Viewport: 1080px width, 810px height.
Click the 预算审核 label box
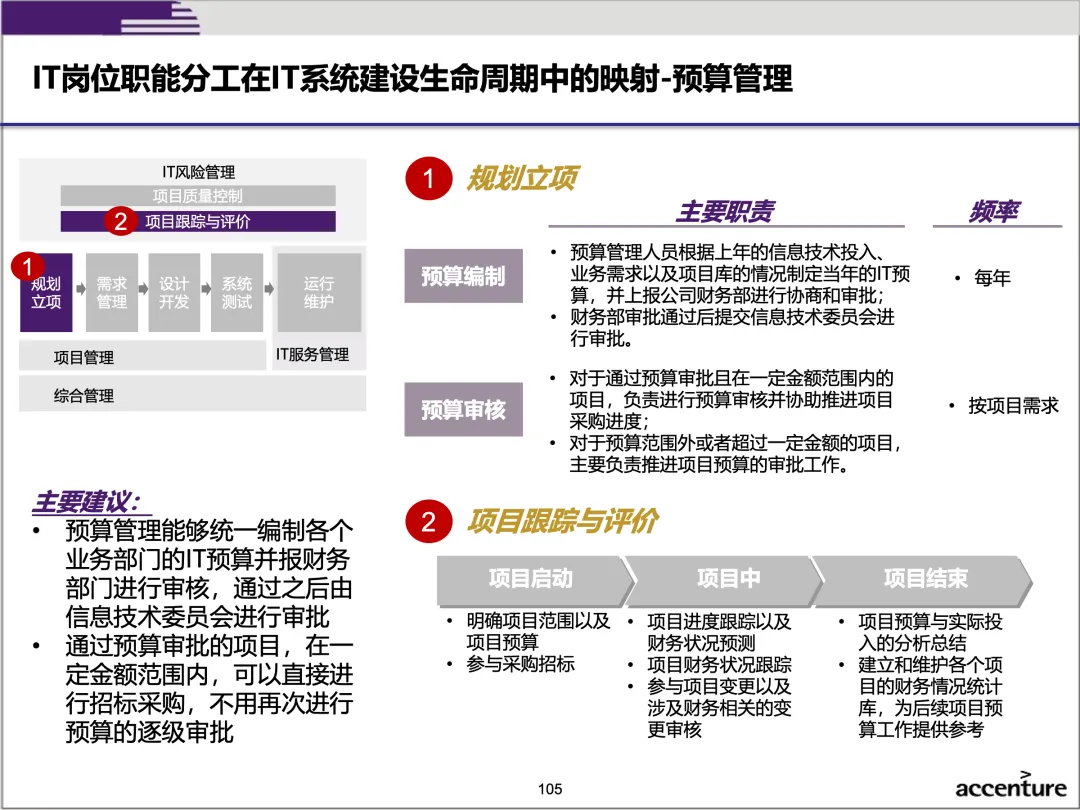click(x=463, y=409)
